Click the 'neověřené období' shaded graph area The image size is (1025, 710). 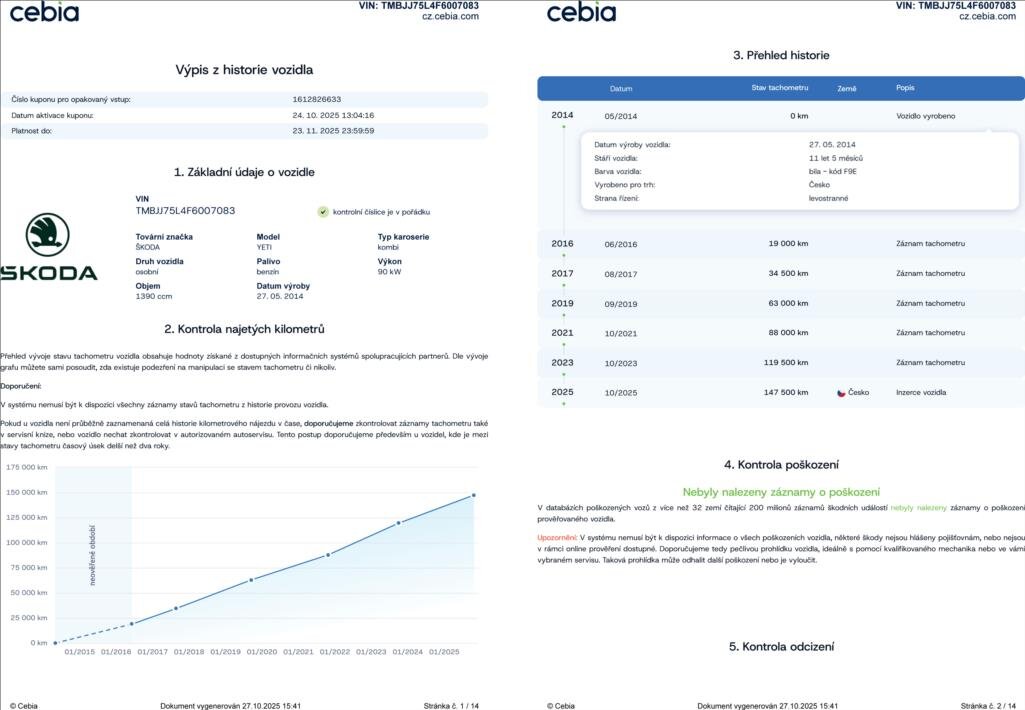93,555
